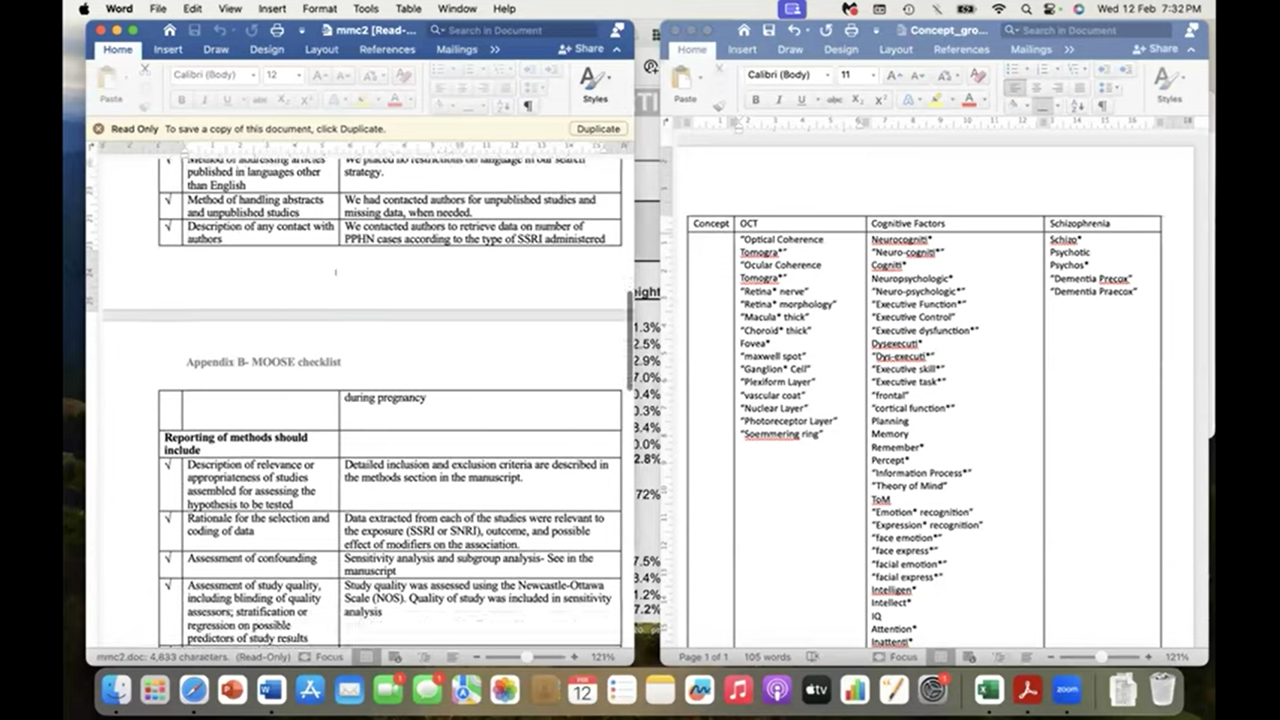This screenshot has height=720, width=1280.
Task: Show paragraph marks in mmc2 window
Action: coord(528,105)
